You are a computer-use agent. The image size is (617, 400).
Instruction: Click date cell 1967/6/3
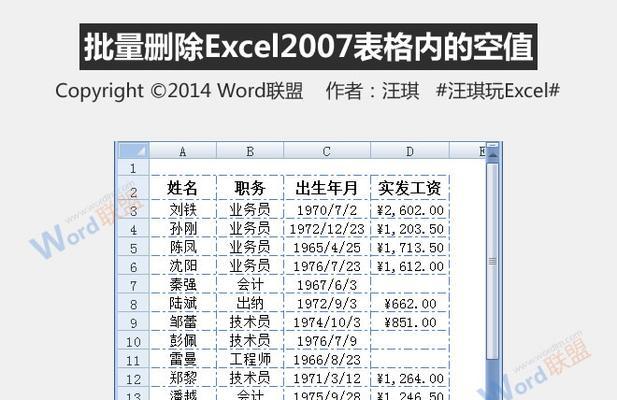click(x=327, y=285)
